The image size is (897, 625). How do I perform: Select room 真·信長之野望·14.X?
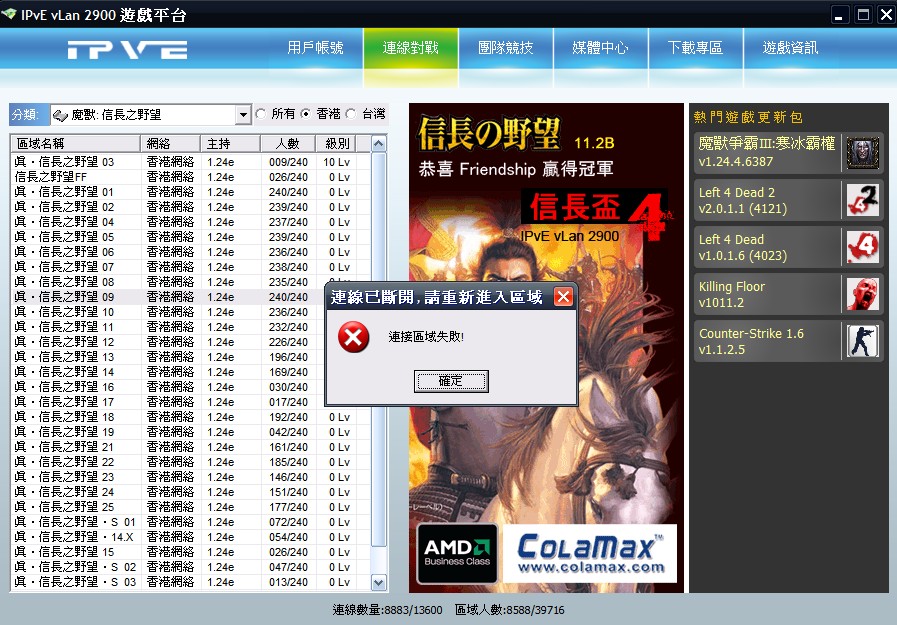click(191, 537)
